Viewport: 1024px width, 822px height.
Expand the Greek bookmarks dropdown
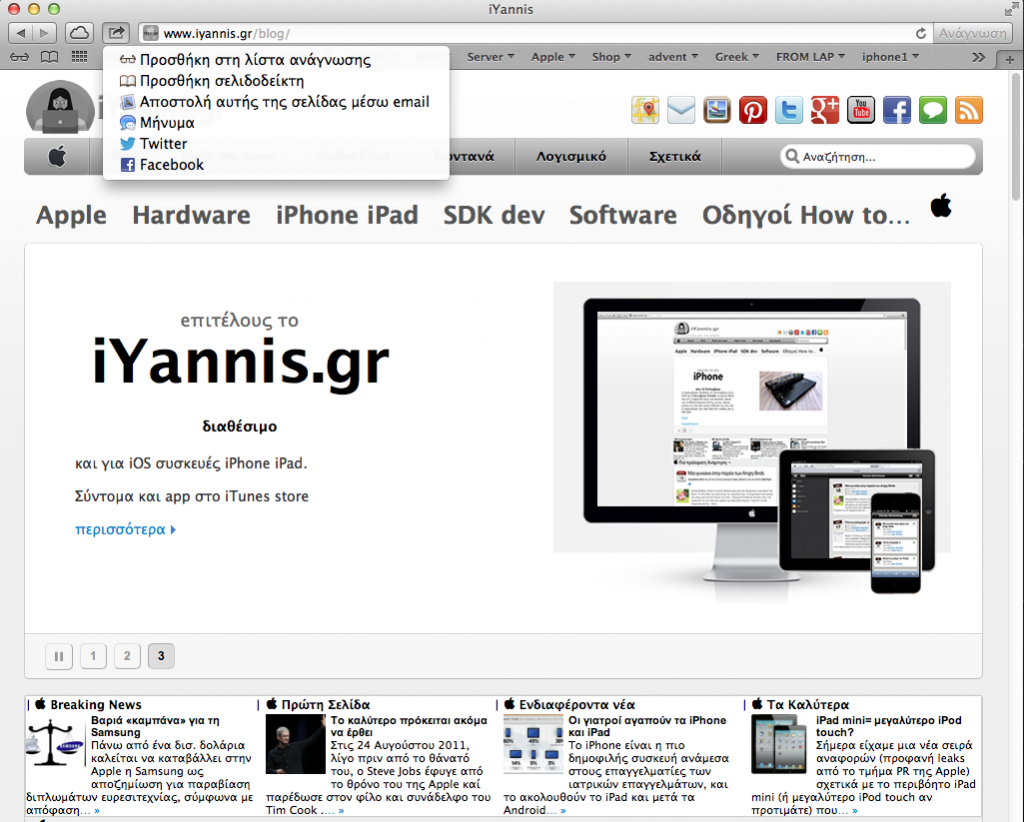click(x=737, y=57)
